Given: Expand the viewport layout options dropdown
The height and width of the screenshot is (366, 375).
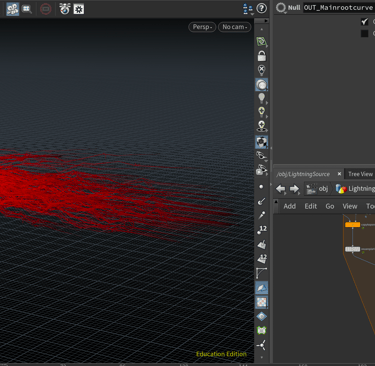Looking at the screenshot, I should pyautogui.click(x=248, y=9).
